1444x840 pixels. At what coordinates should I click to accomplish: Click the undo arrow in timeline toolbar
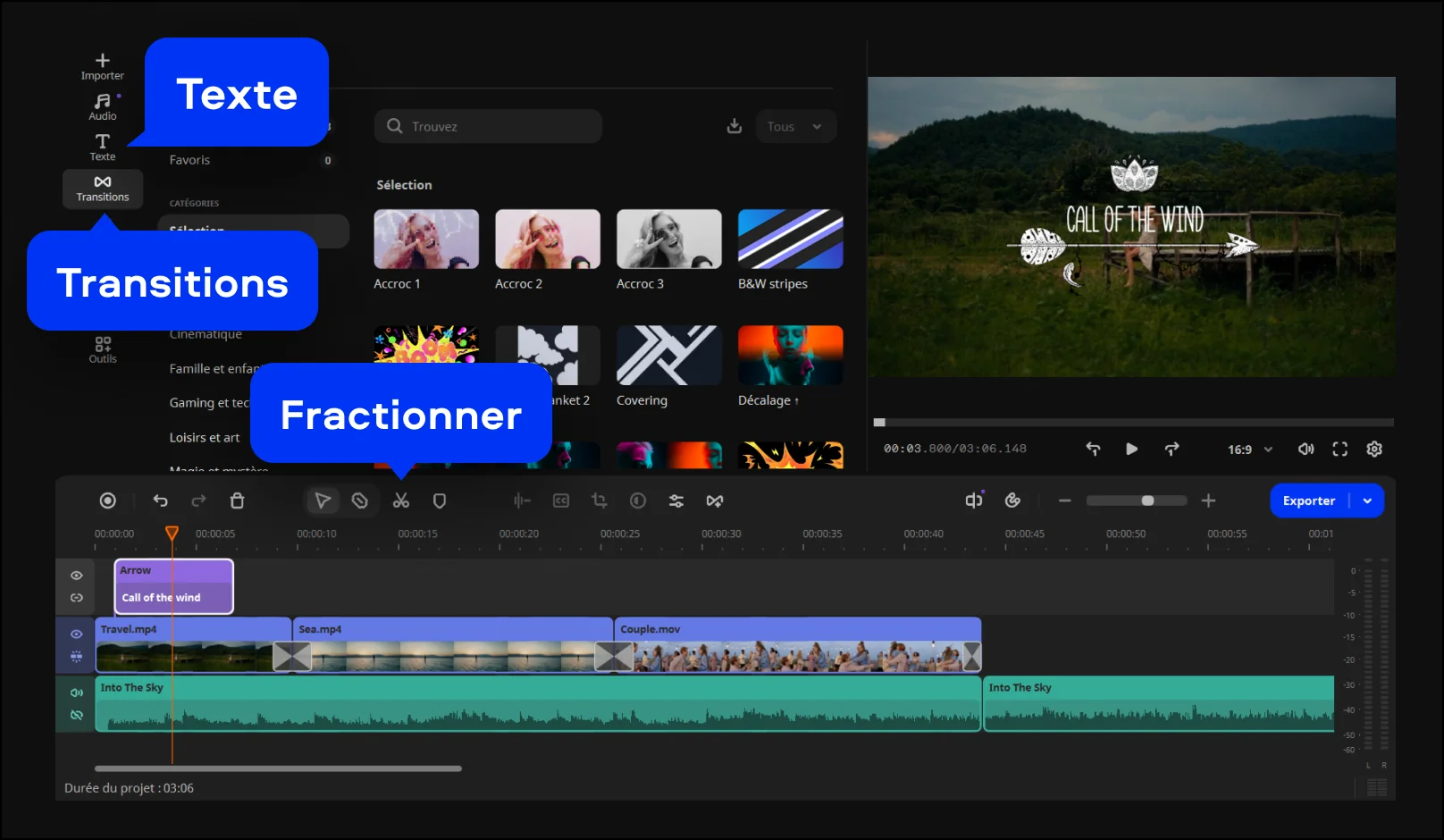[161, 501]
